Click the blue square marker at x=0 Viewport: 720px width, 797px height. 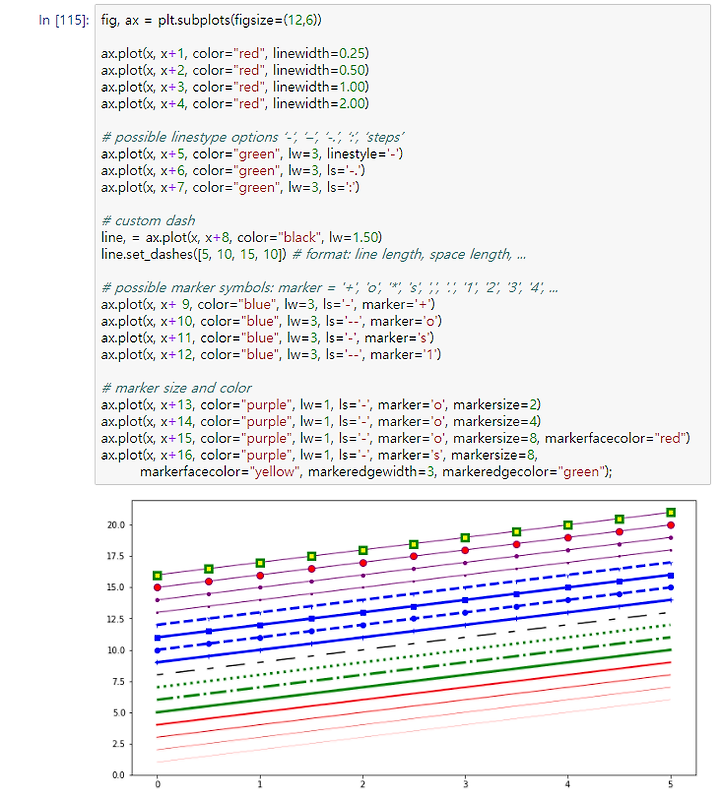[158, 638]
